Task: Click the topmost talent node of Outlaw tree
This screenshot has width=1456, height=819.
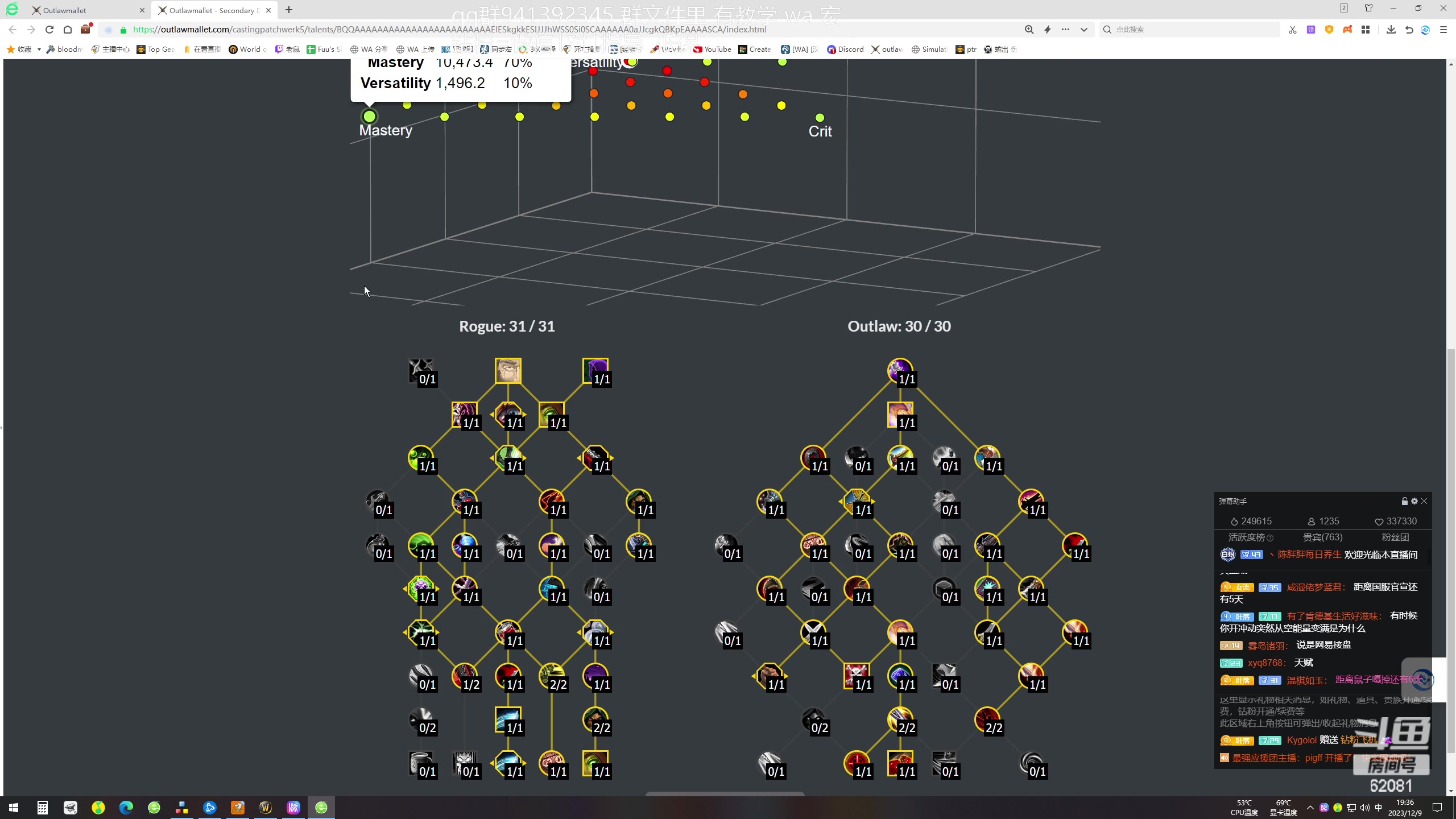Action: pos(900,371)
